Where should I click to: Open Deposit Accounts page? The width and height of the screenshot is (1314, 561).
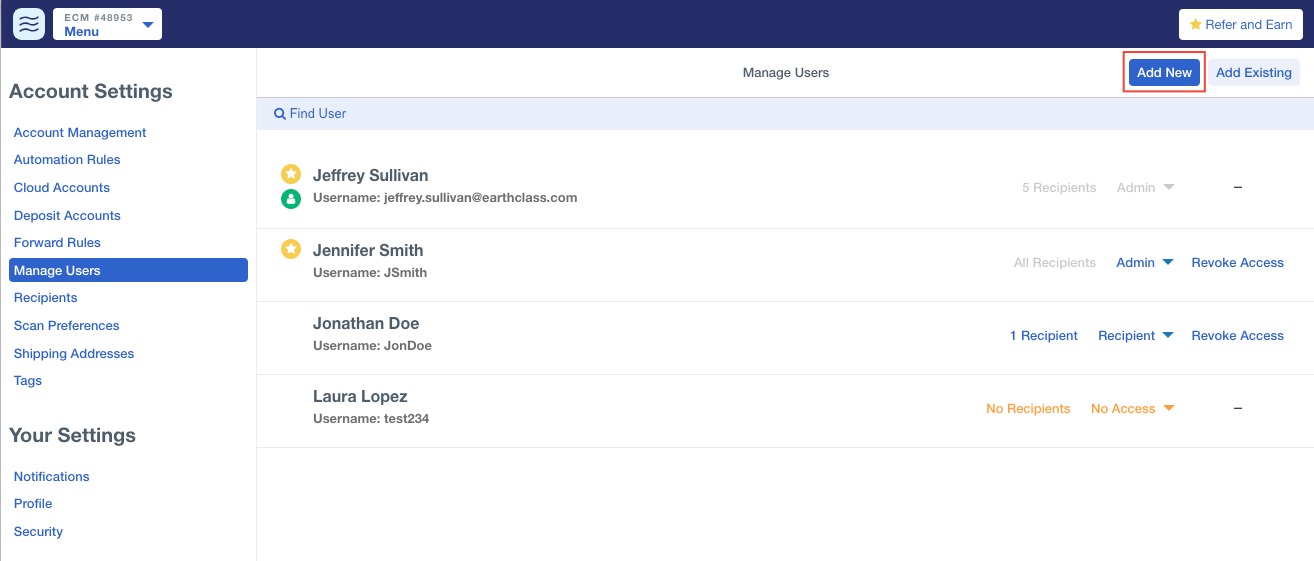pyautogui.click(x=67, y=215)
